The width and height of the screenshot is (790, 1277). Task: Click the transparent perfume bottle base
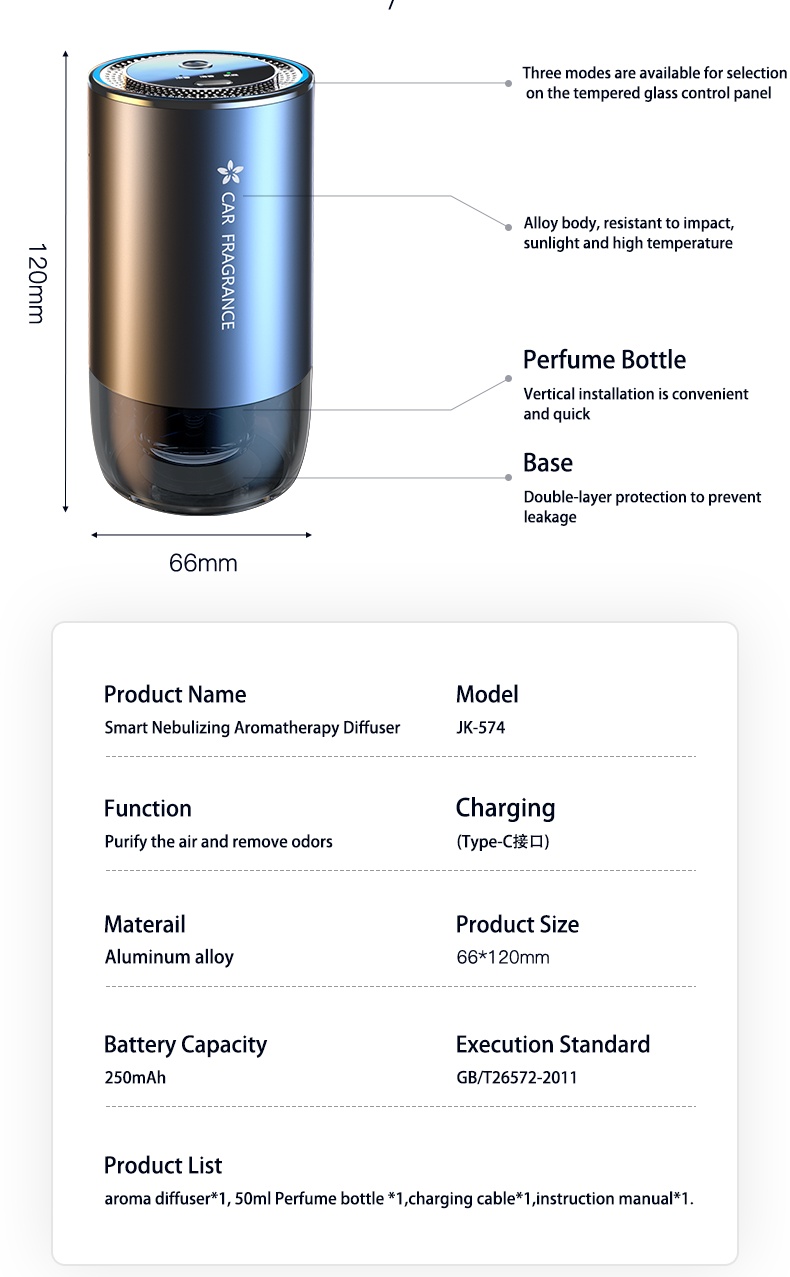[x=201, y=440]
